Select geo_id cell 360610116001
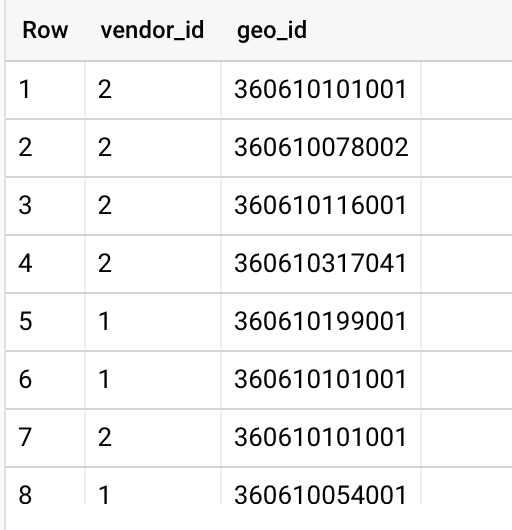This screenshot has width=512, height=530. tap(320, 206)
